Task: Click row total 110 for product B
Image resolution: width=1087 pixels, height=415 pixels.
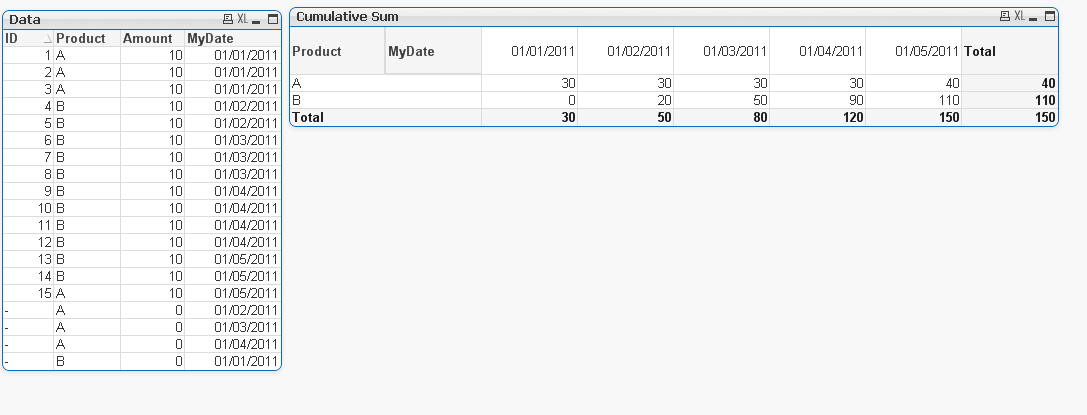Action: 1009,100
